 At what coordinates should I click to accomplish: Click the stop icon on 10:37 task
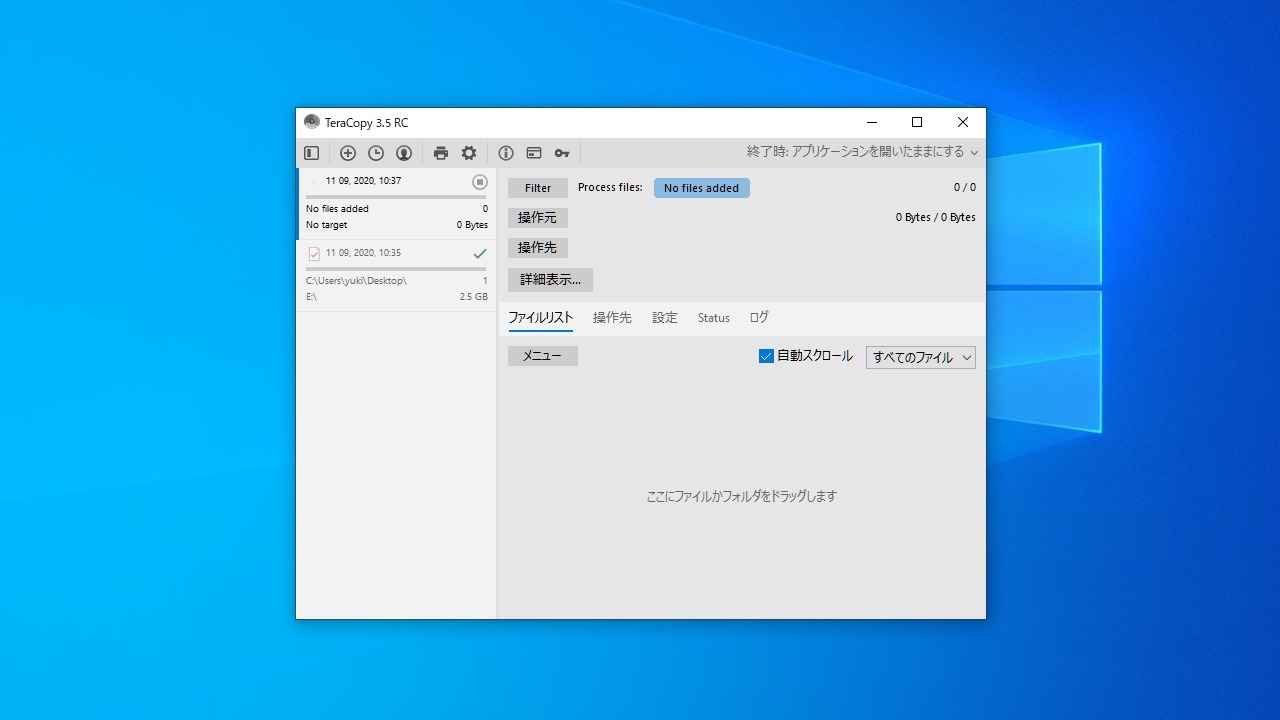(x=480, y=182)
